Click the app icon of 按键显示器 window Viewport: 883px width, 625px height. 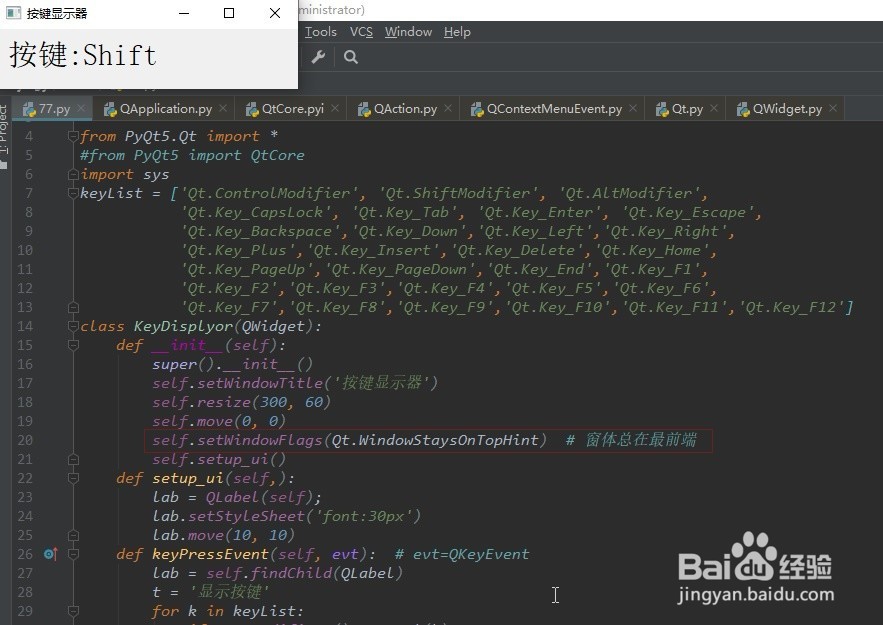[14, 13]
